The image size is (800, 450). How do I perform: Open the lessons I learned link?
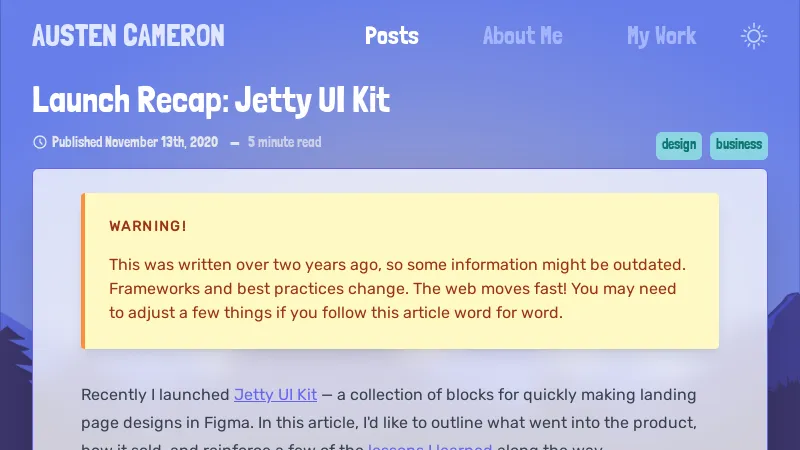(430, 446)
